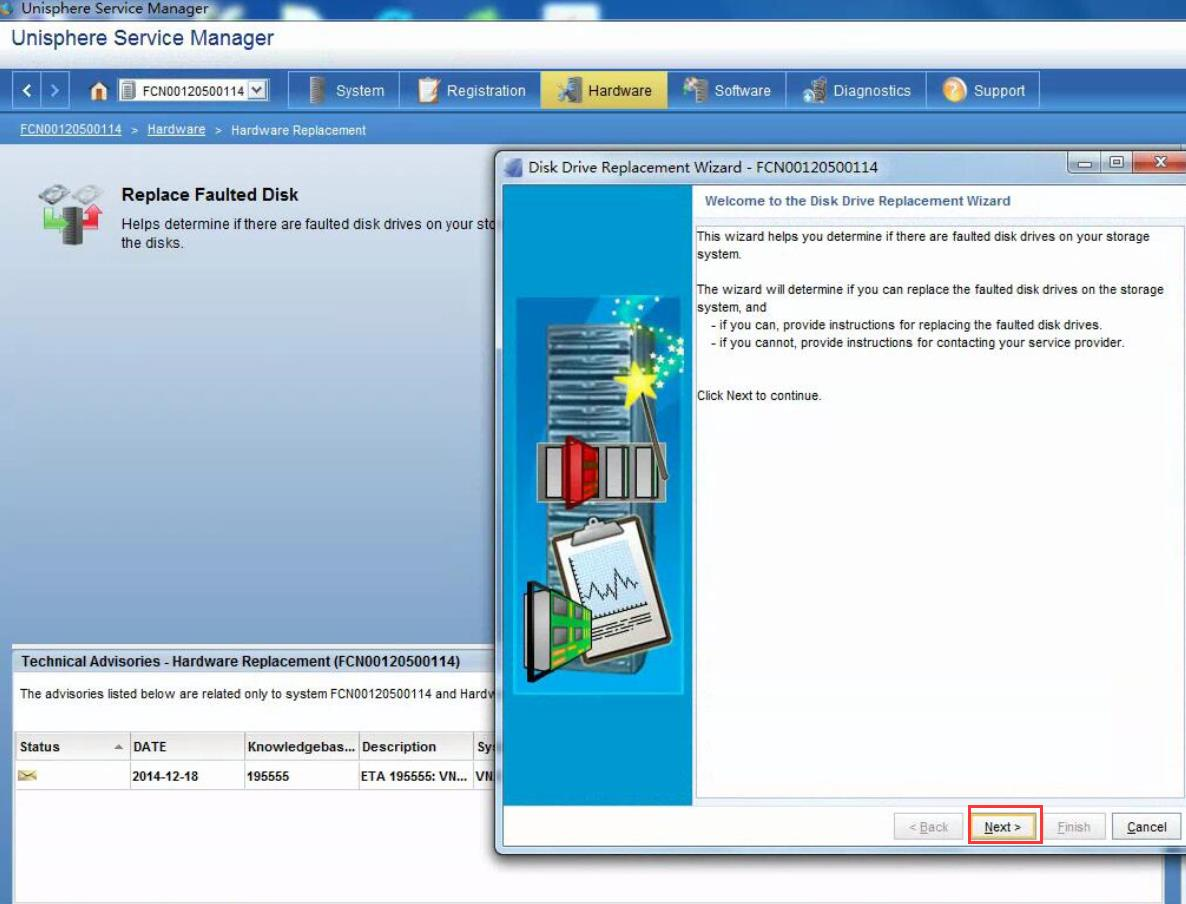The height and width of the screenshot is (904, 1186).
Task: Go back with the left arrow navigation button
Action: click(x=26, y=90)
